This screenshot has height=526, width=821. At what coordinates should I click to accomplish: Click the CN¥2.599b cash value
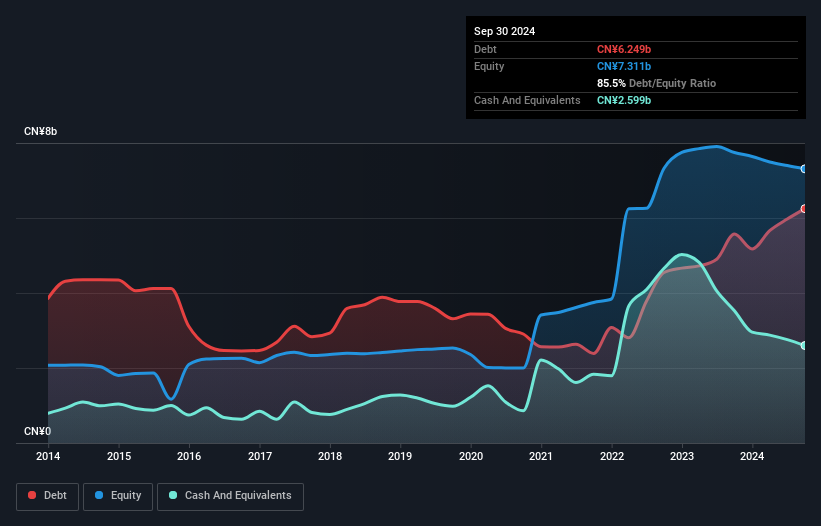[x=624, y=100]
